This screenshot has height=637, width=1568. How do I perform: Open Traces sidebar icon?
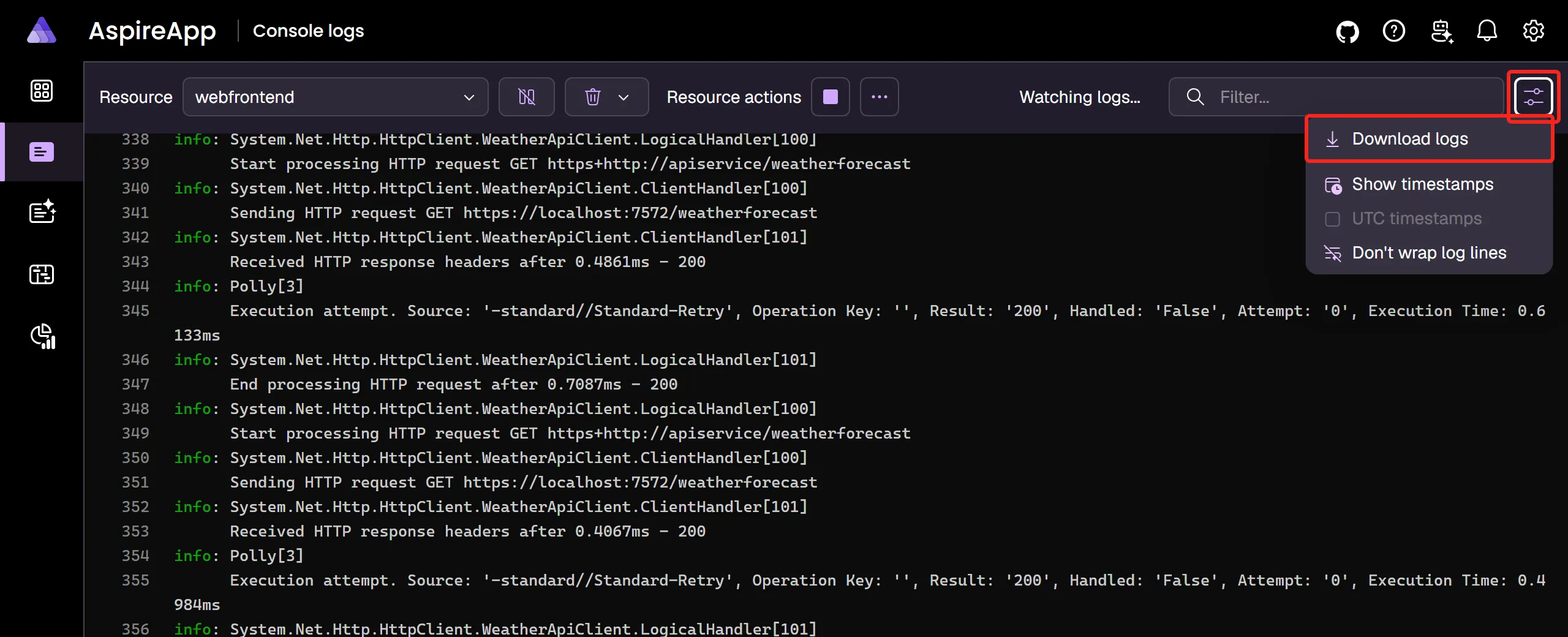click(x=42, y=274)
